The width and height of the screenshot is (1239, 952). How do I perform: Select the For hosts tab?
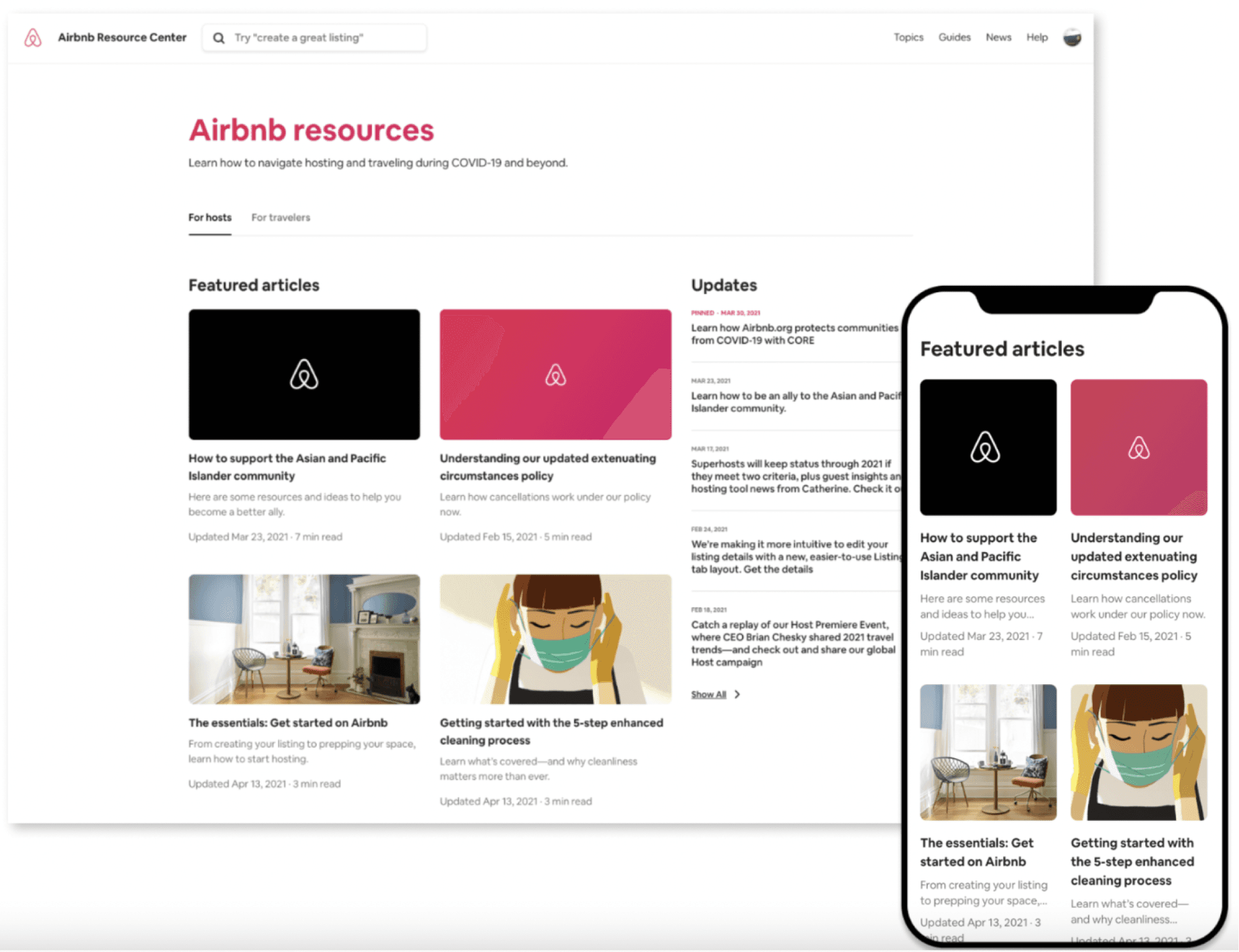click(x=210, y=218)
